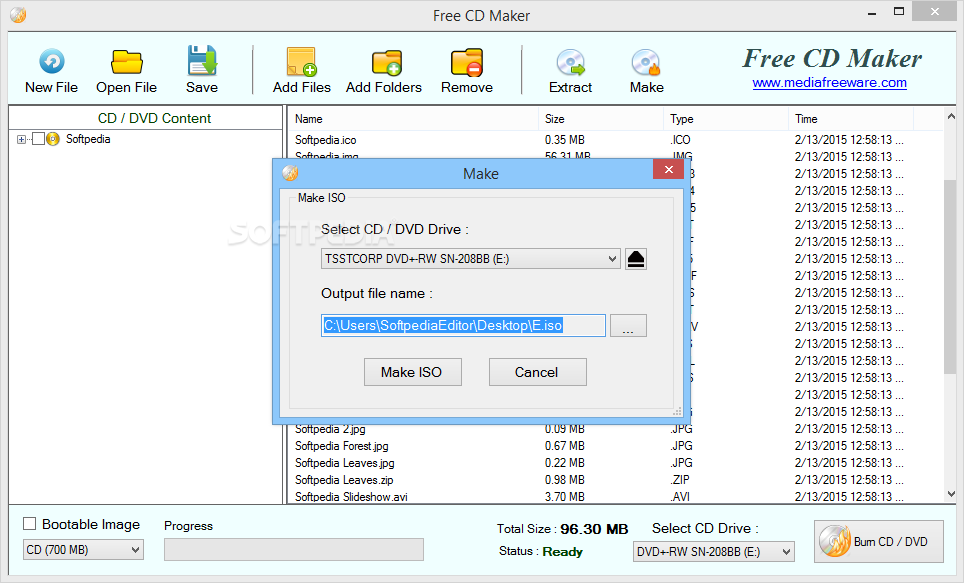Click the 0.98 MB size cell
Viewport: 964px width, 583px height.
click(564, 480)
